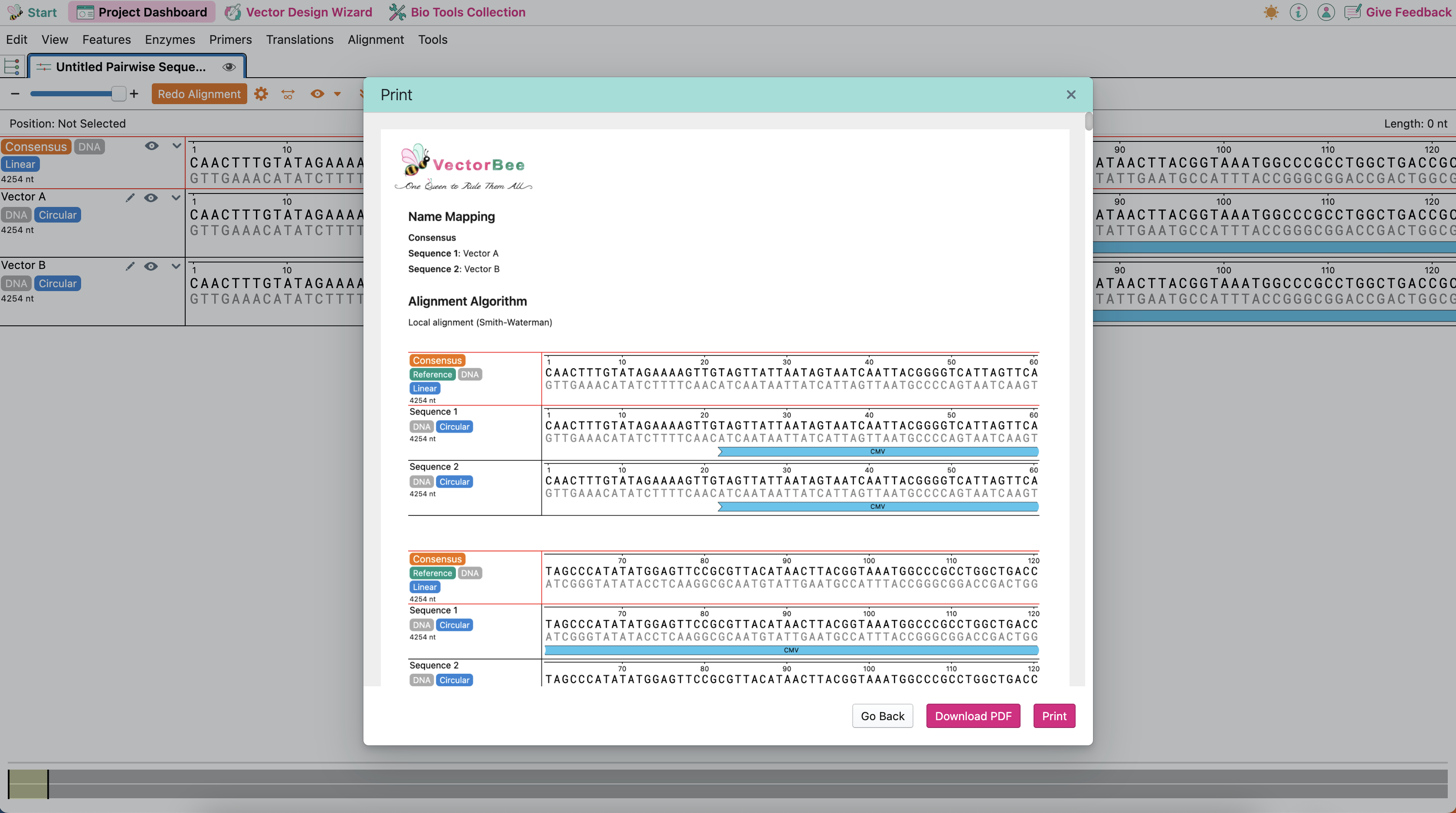1456x813 pixels.
Task: Open the info icon in top bar
Action: coord(1298,13)
